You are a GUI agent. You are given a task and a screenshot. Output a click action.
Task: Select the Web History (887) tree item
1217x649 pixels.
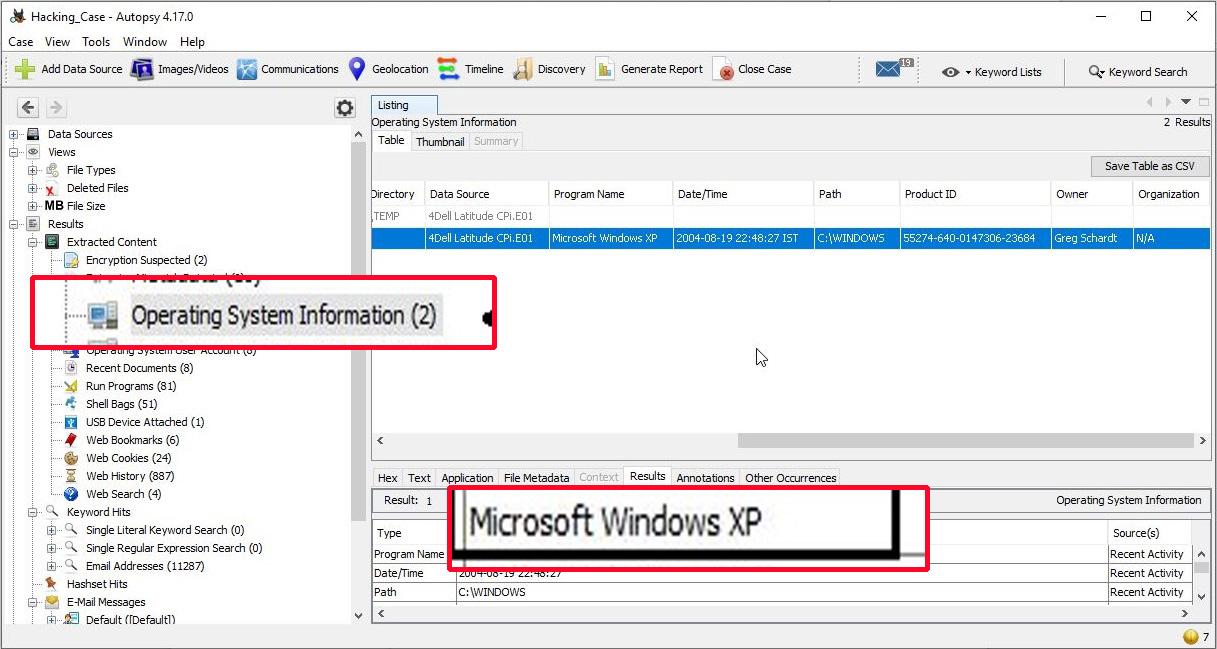click(x=130, y=476)
